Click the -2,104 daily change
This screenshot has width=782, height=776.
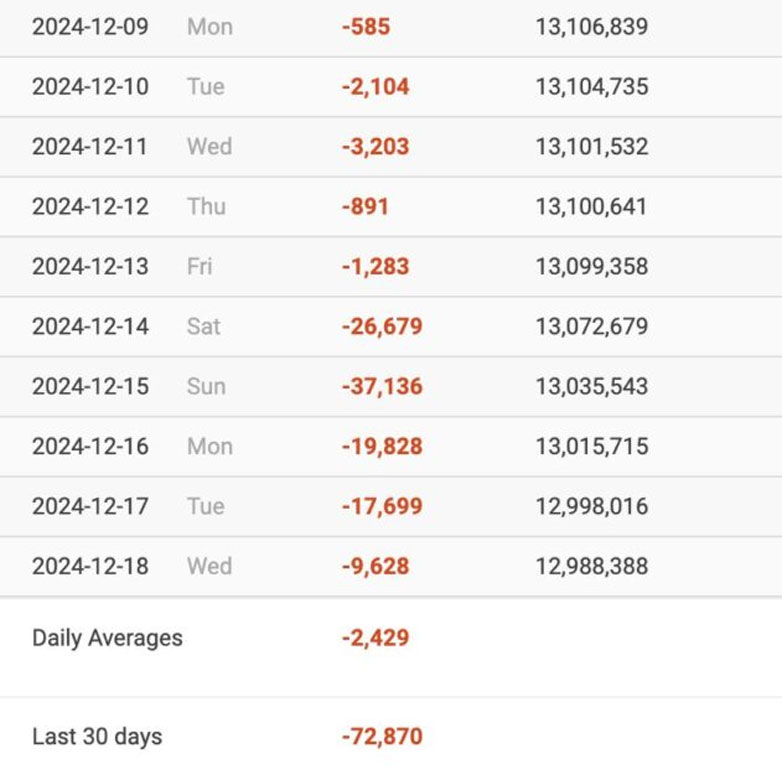(375, 86)
